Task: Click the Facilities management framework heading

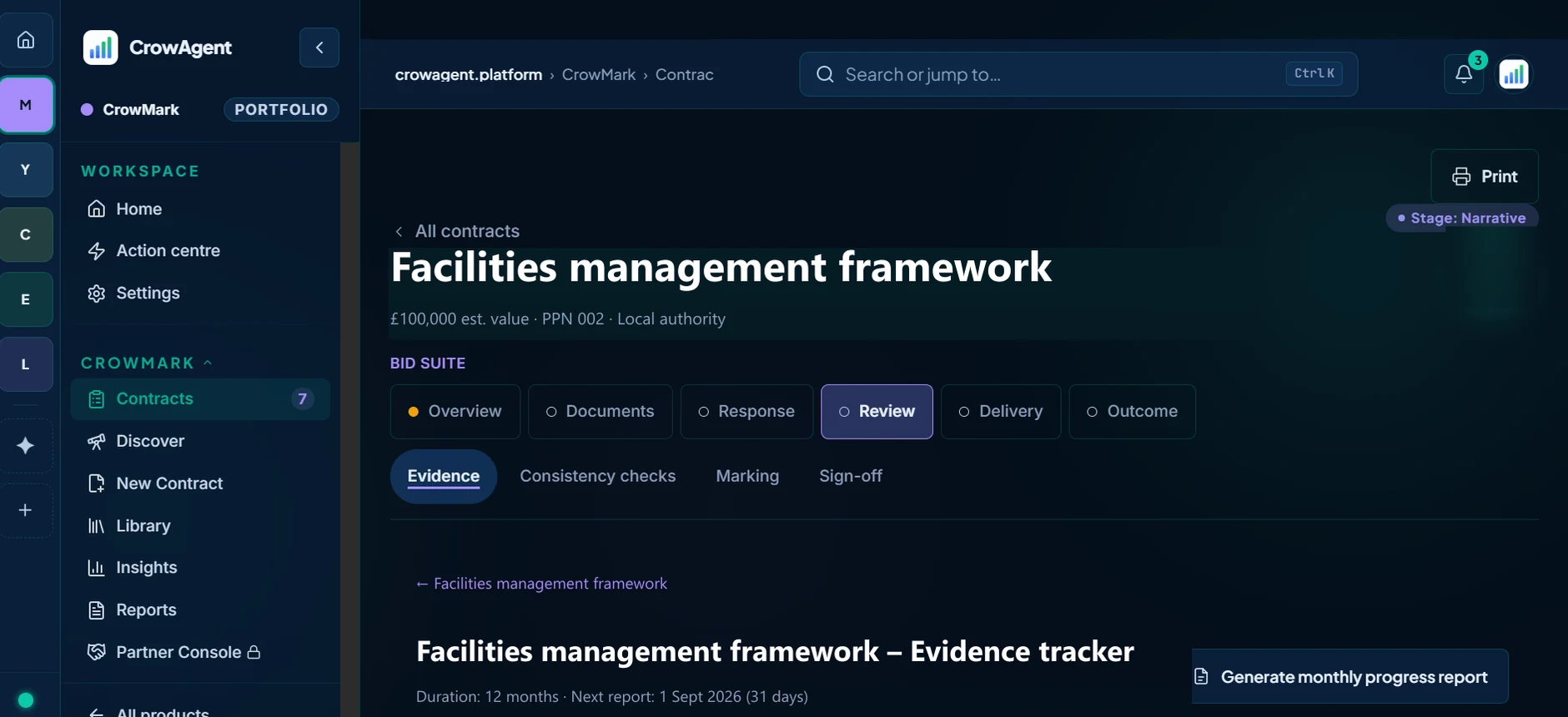Action: coord(721,268)
